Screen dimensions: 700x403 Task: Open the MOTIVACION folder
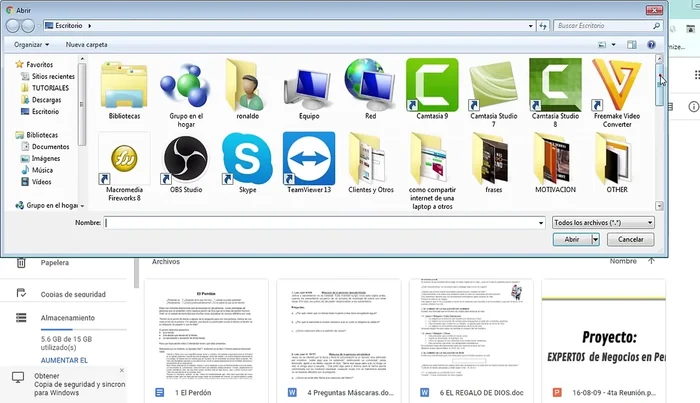(x=555, y=158)
